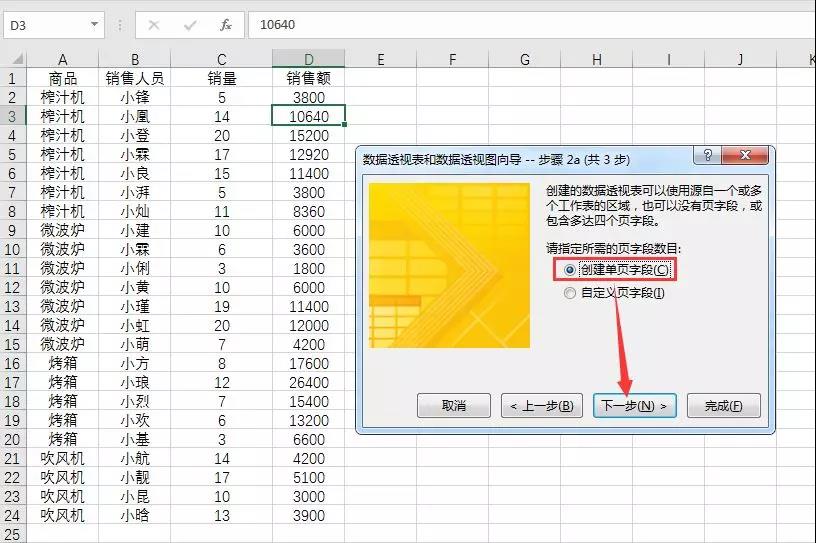Click header cell 销售人员

click(134, 78)
